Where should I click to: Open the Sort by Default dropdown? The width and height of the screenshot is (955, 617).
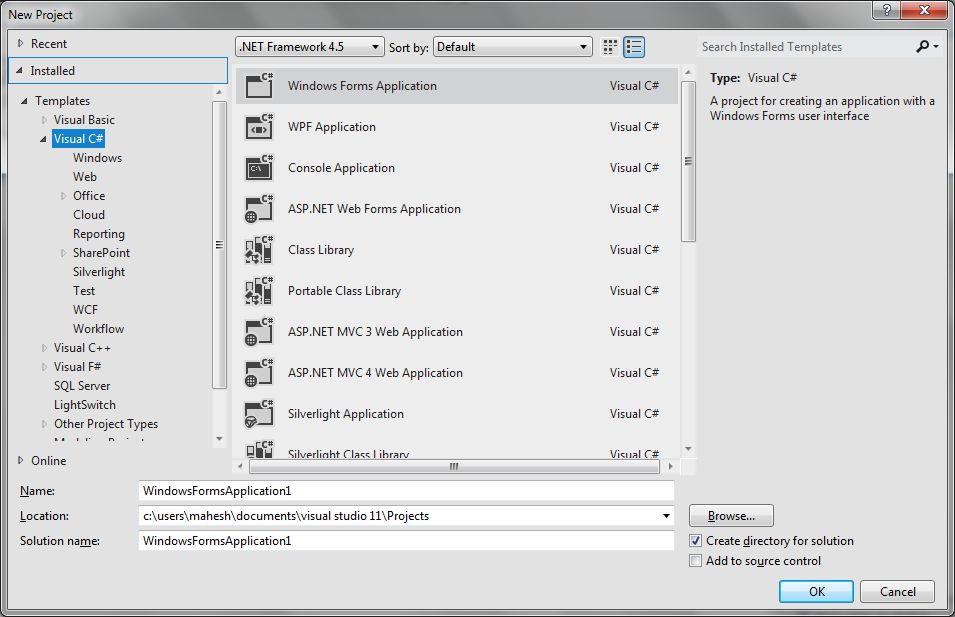pyautogui.click(x=513, y=47)
